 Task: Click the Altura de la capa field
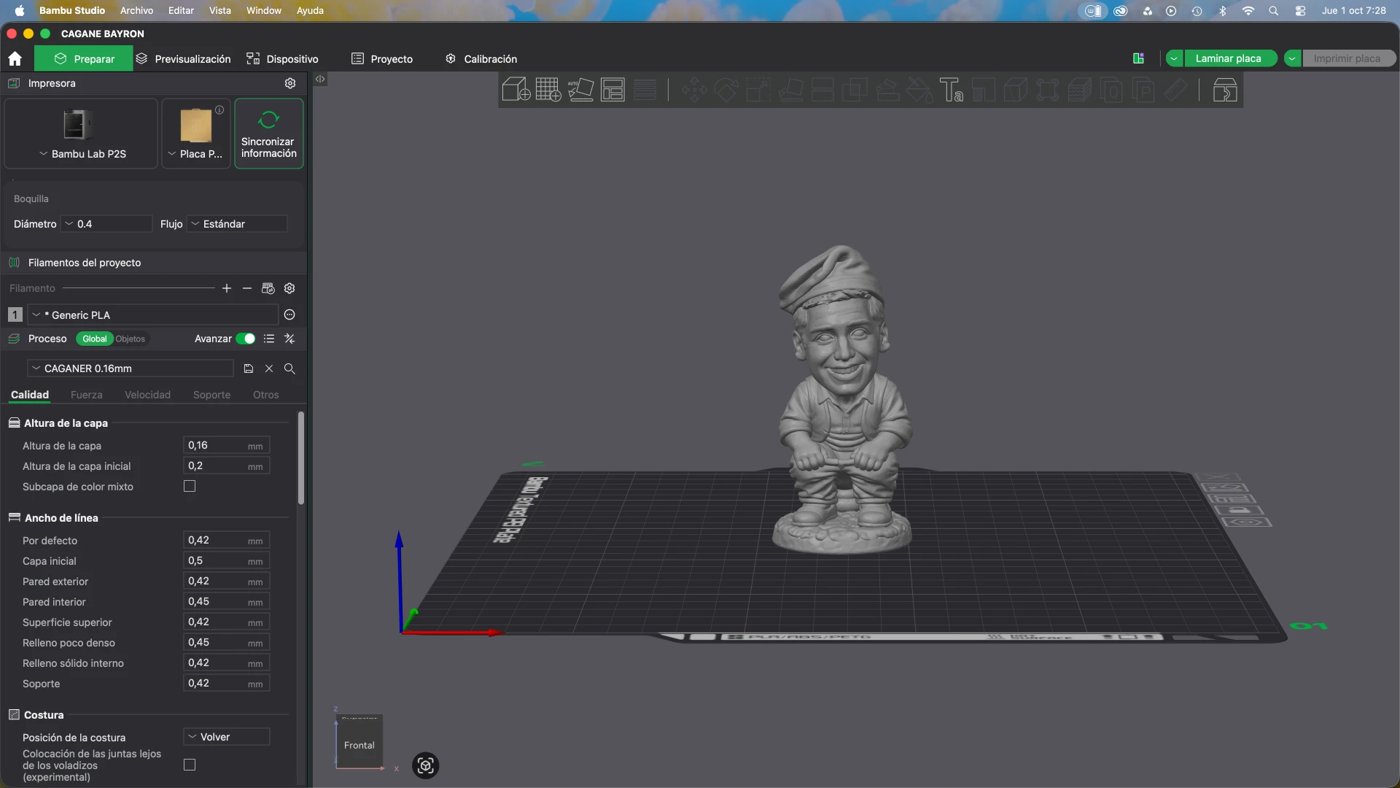pos(227,445)
